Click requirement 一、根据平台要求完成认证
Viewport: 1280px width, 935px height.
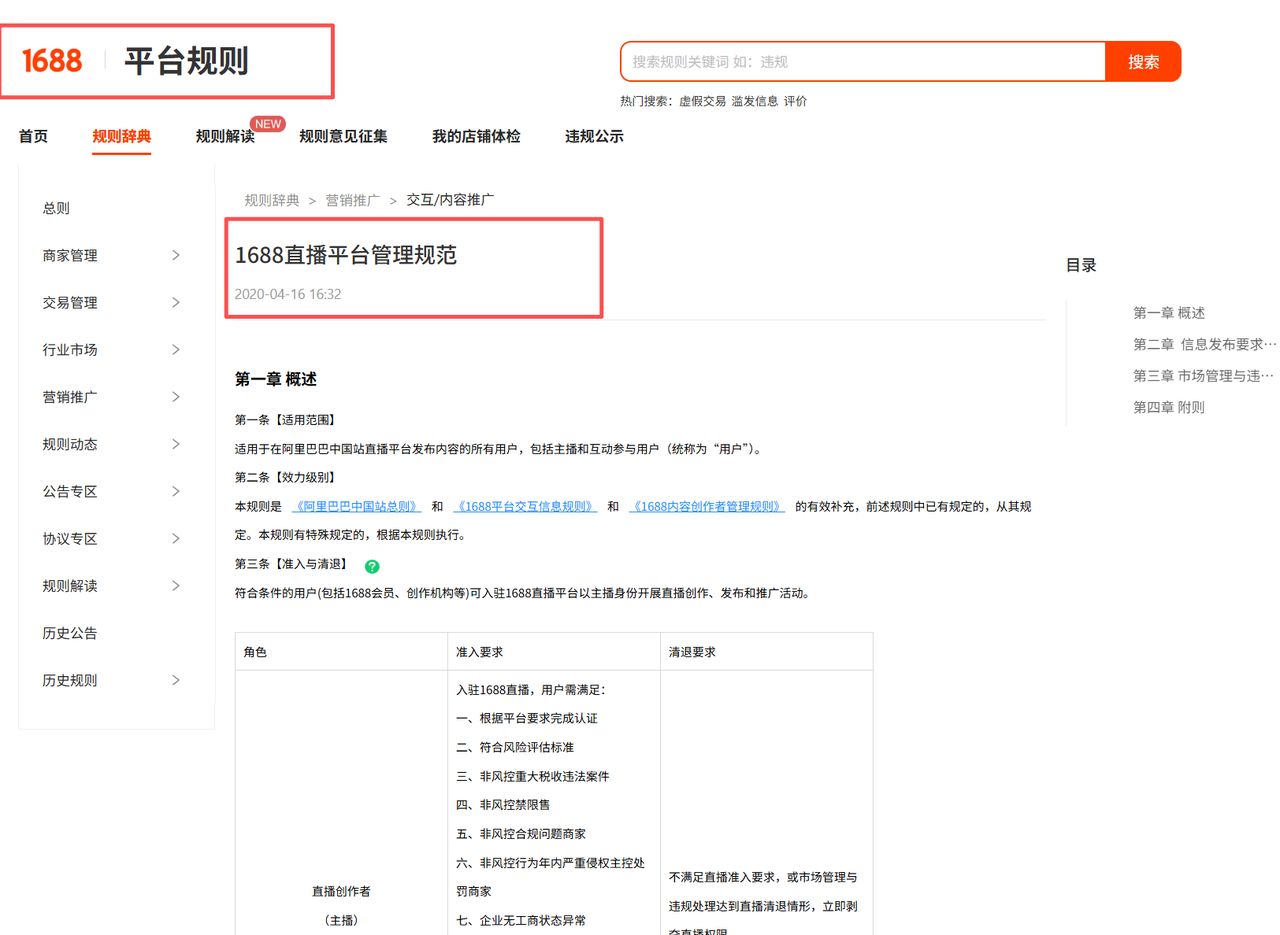coord(527,718)
